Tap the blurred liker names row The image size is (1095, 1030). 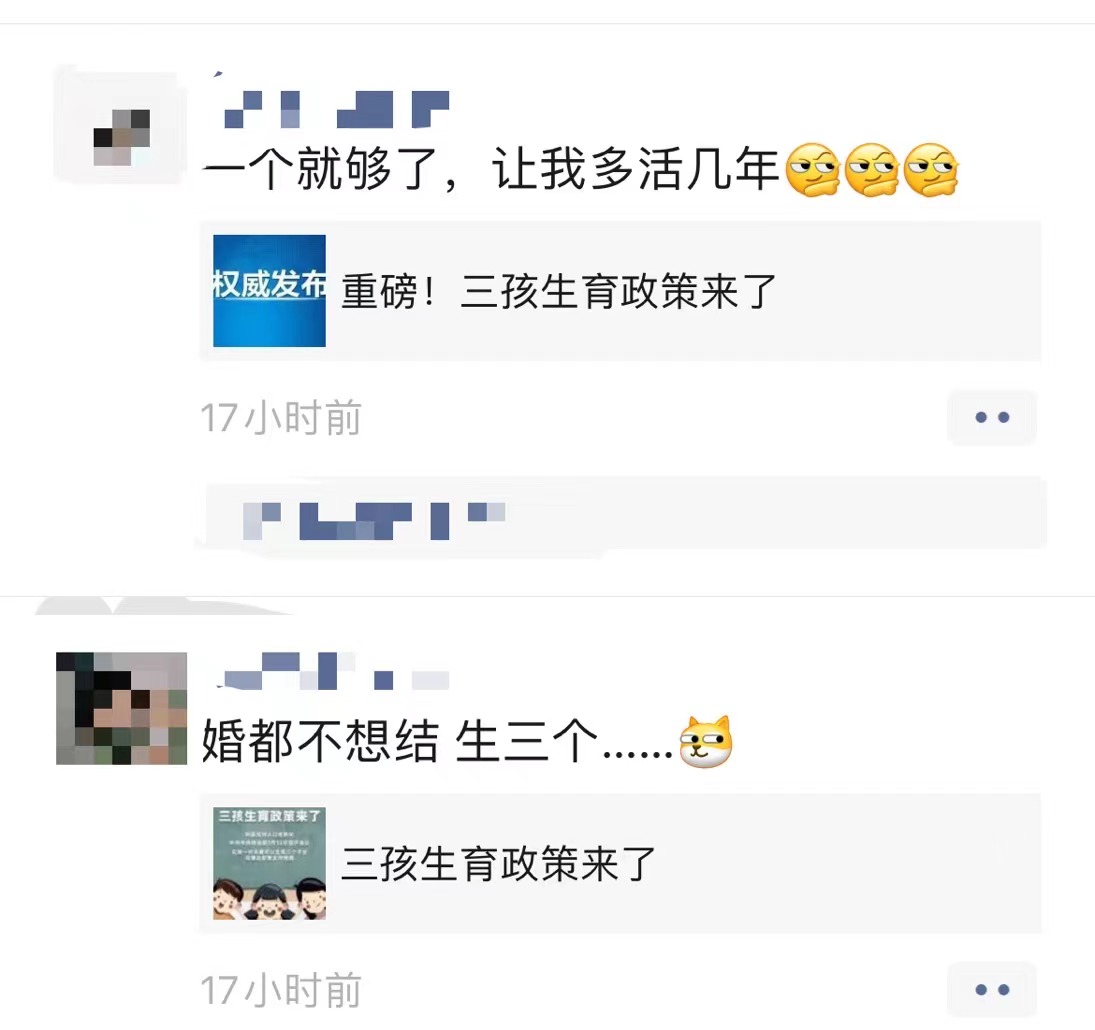[622, 514]
